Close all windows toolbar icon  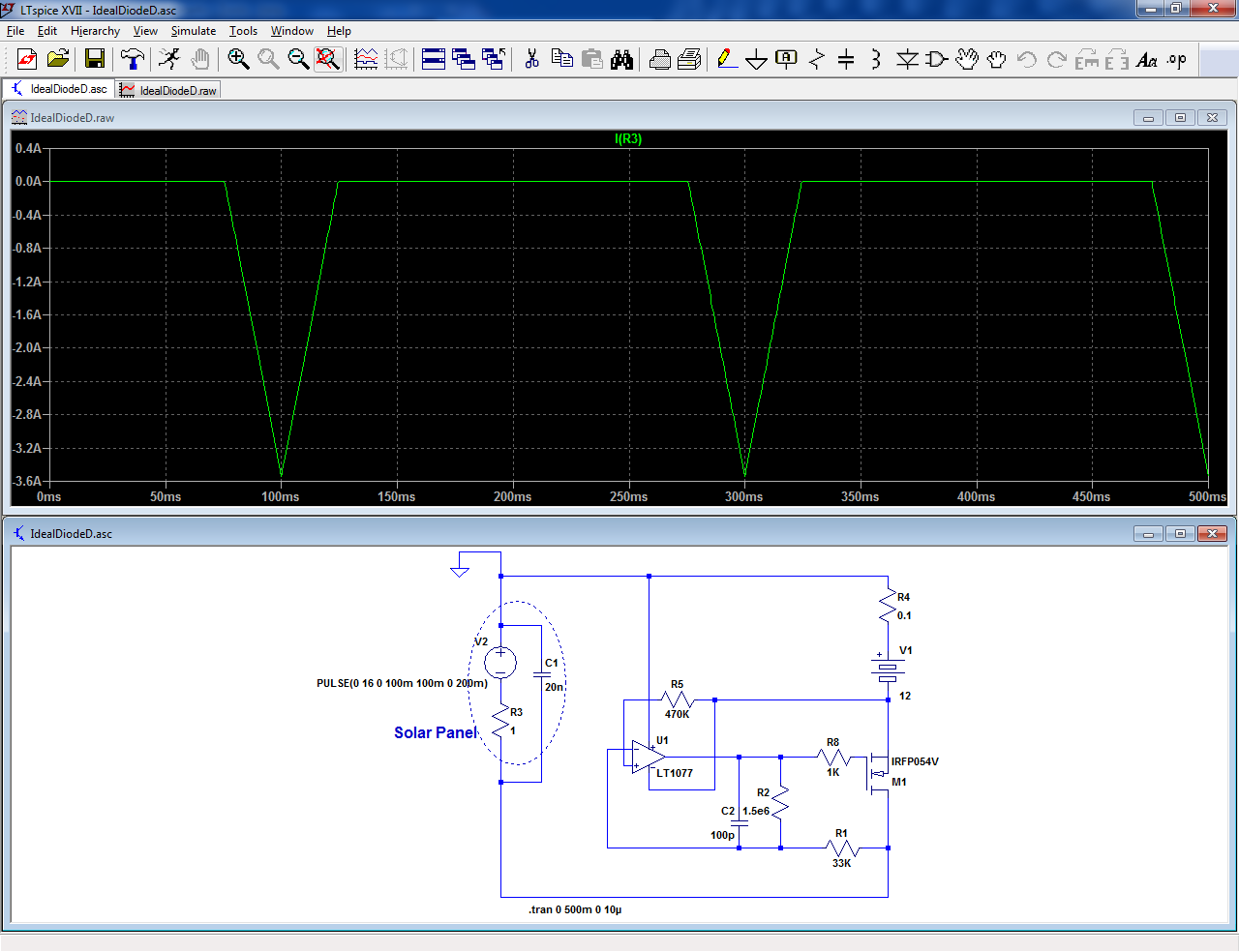coord(494,60)
